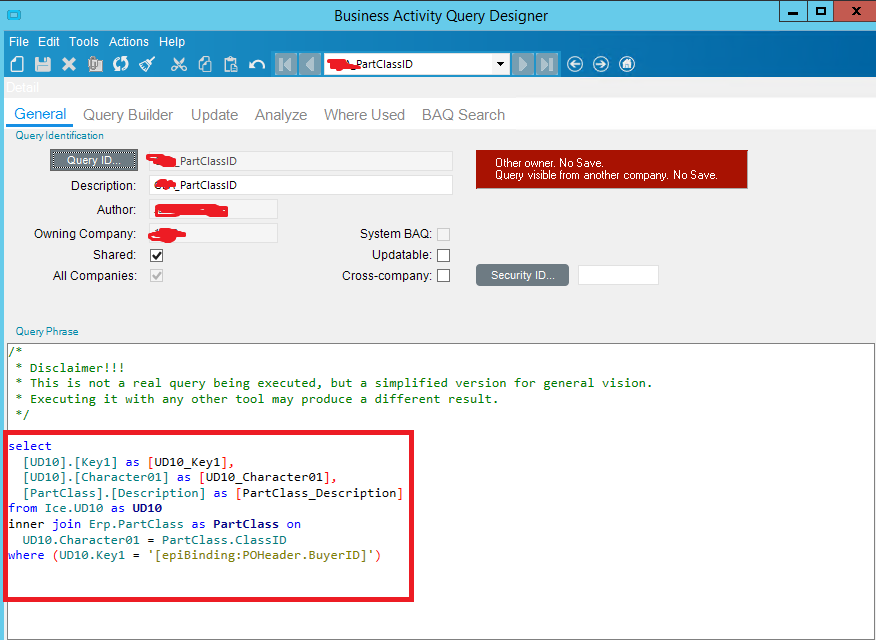The height and width of the screenshot is (640, 876).
Task: Open the Tools menu
Action: [x=84, y=42]
